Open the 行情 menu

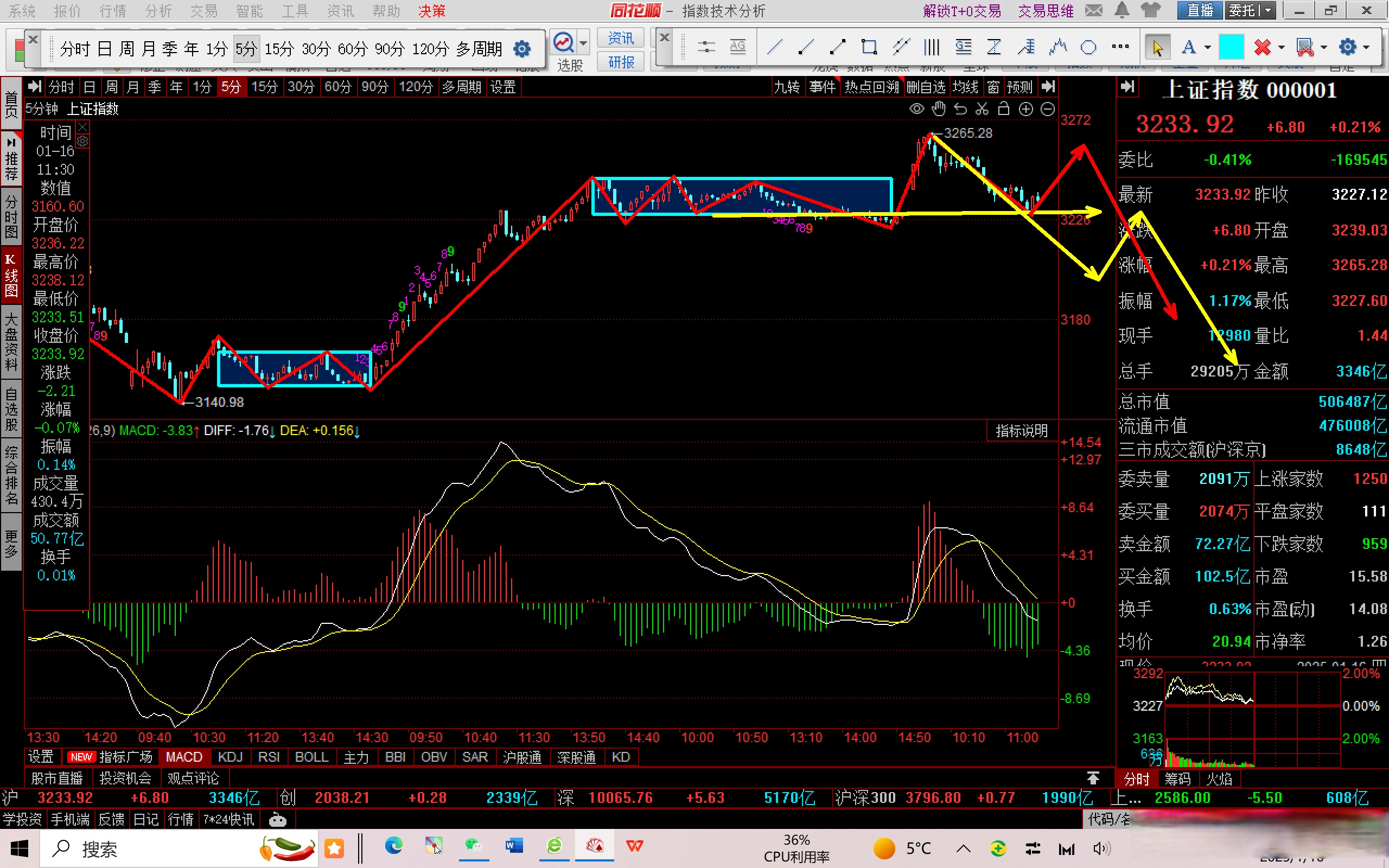pyautogui.click(x=112, y=10)
